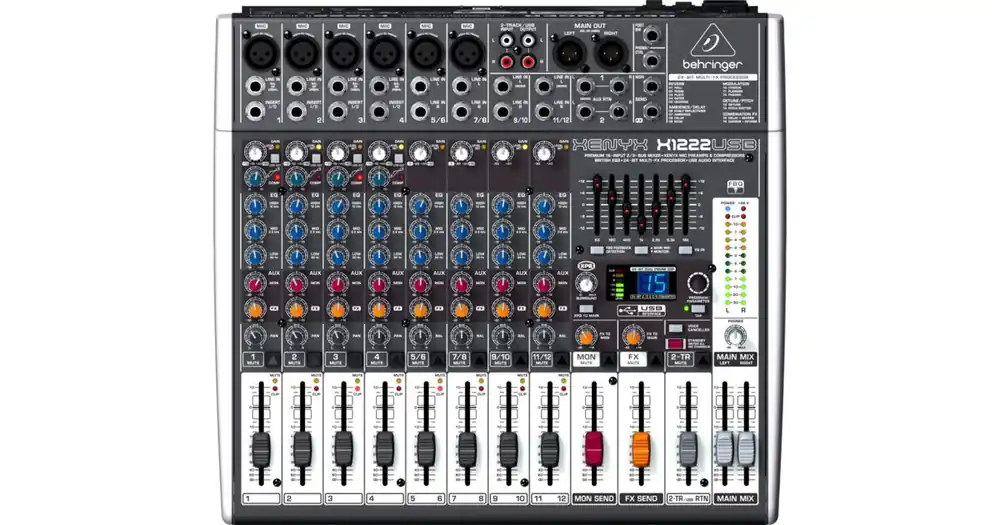This screenshot has height=525, width=1000.
Task: Click the FX send jack
Action: tap(651, 112)
